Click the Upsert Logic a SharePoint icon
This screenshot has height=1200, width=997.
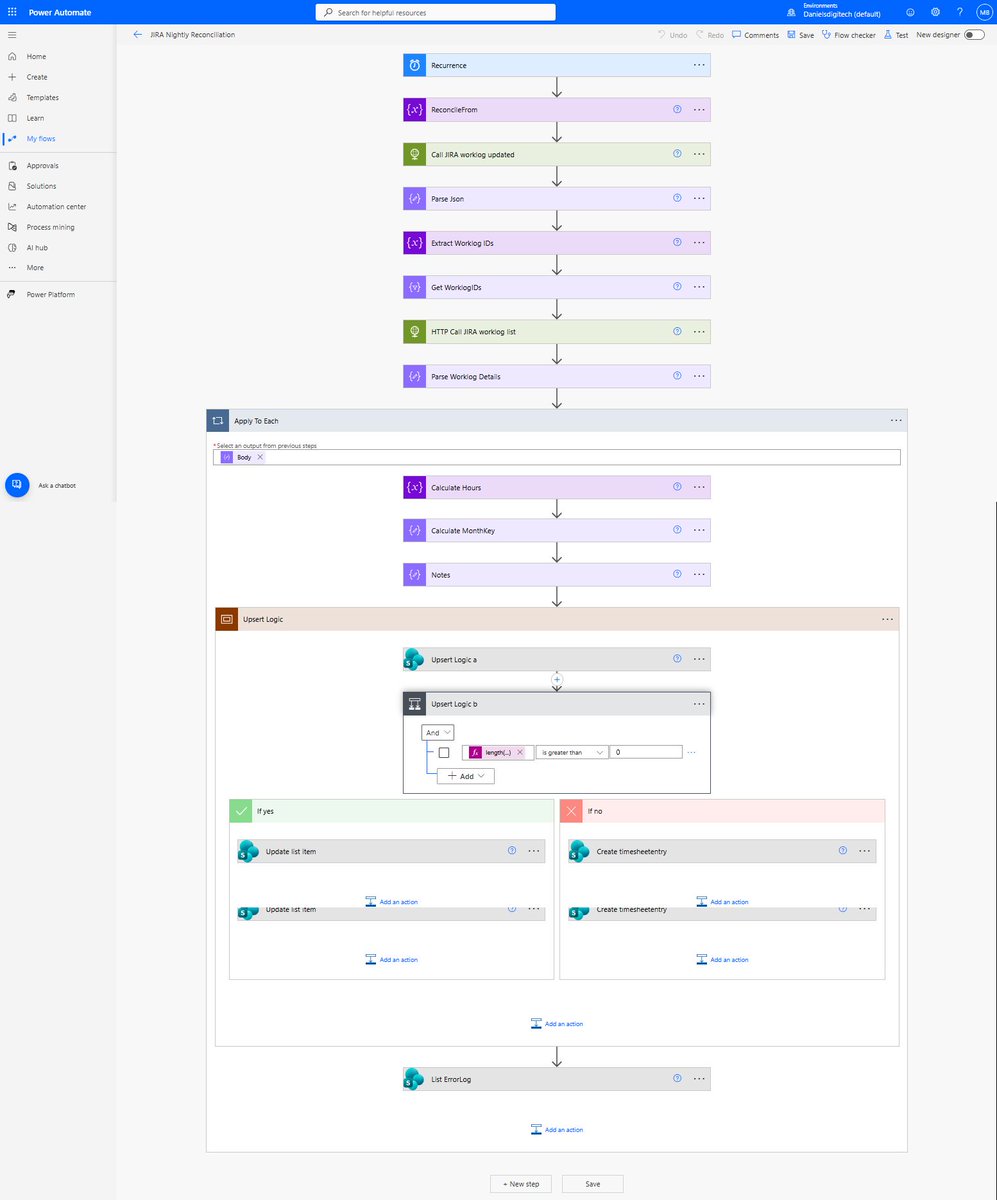pos(414,659)
